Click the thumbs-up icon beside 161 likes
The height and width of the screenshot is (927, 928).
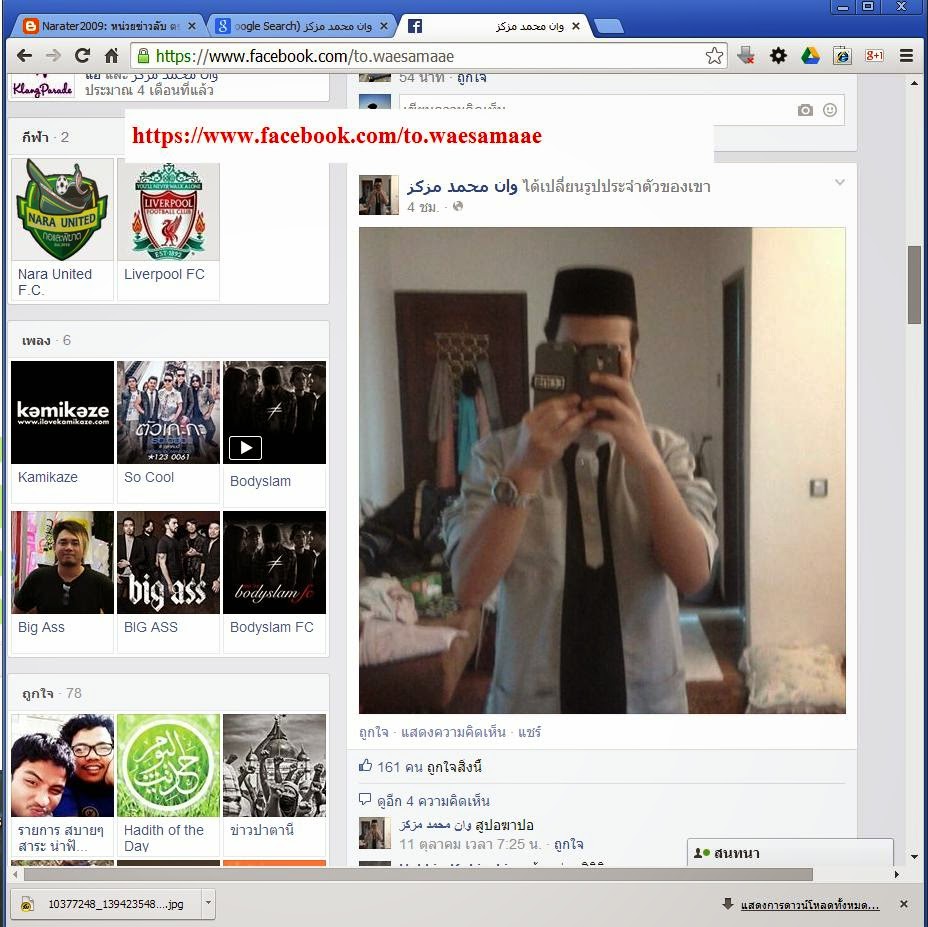[365, 765]
